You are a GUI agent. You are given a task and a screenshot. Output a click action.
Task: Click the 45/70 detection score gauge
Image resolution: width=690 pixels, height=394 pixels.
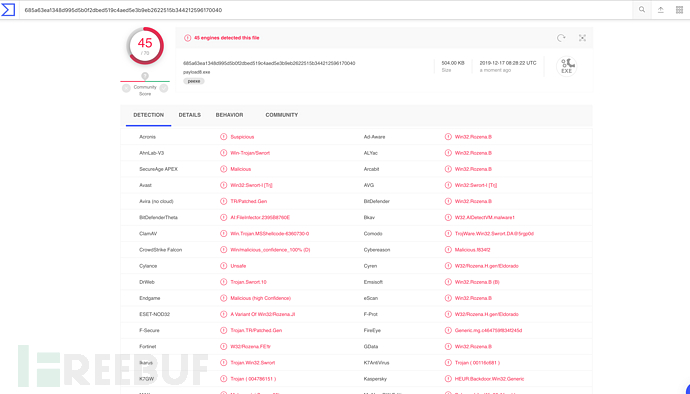145,45
